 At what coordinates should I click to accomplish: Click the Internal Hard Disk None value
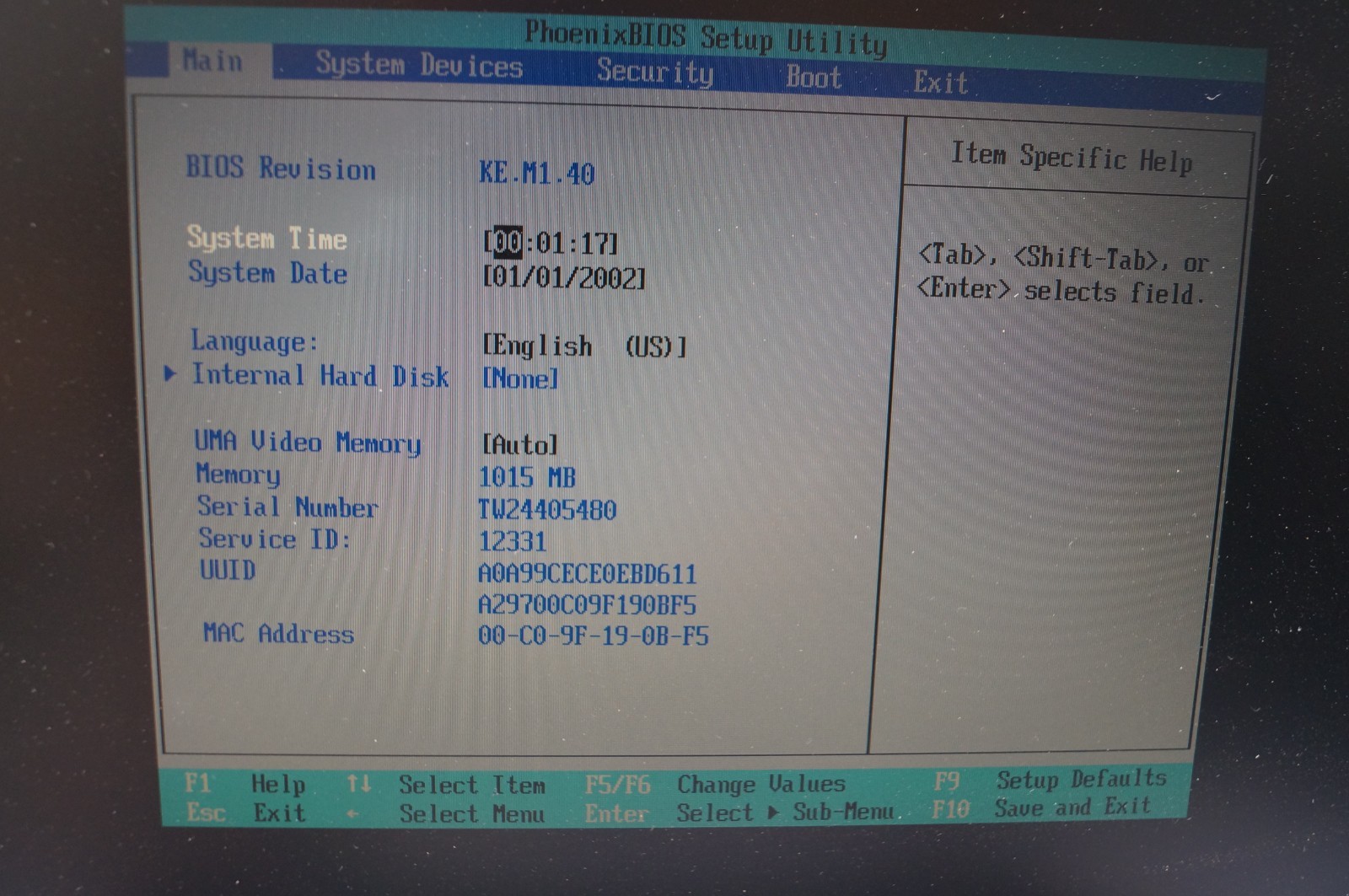click(520, 378)
